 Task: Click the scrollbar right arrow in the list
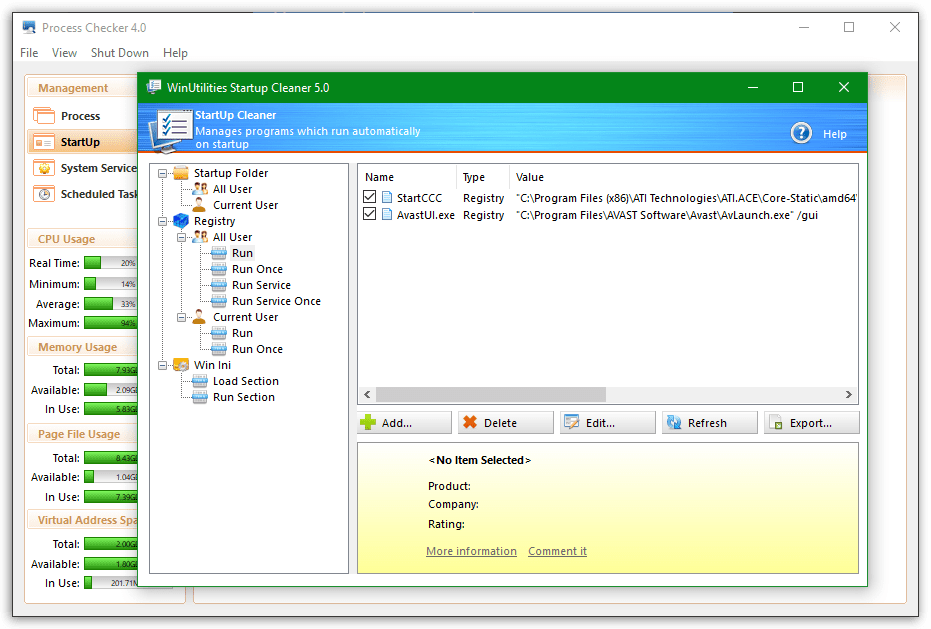coord(848,394)
